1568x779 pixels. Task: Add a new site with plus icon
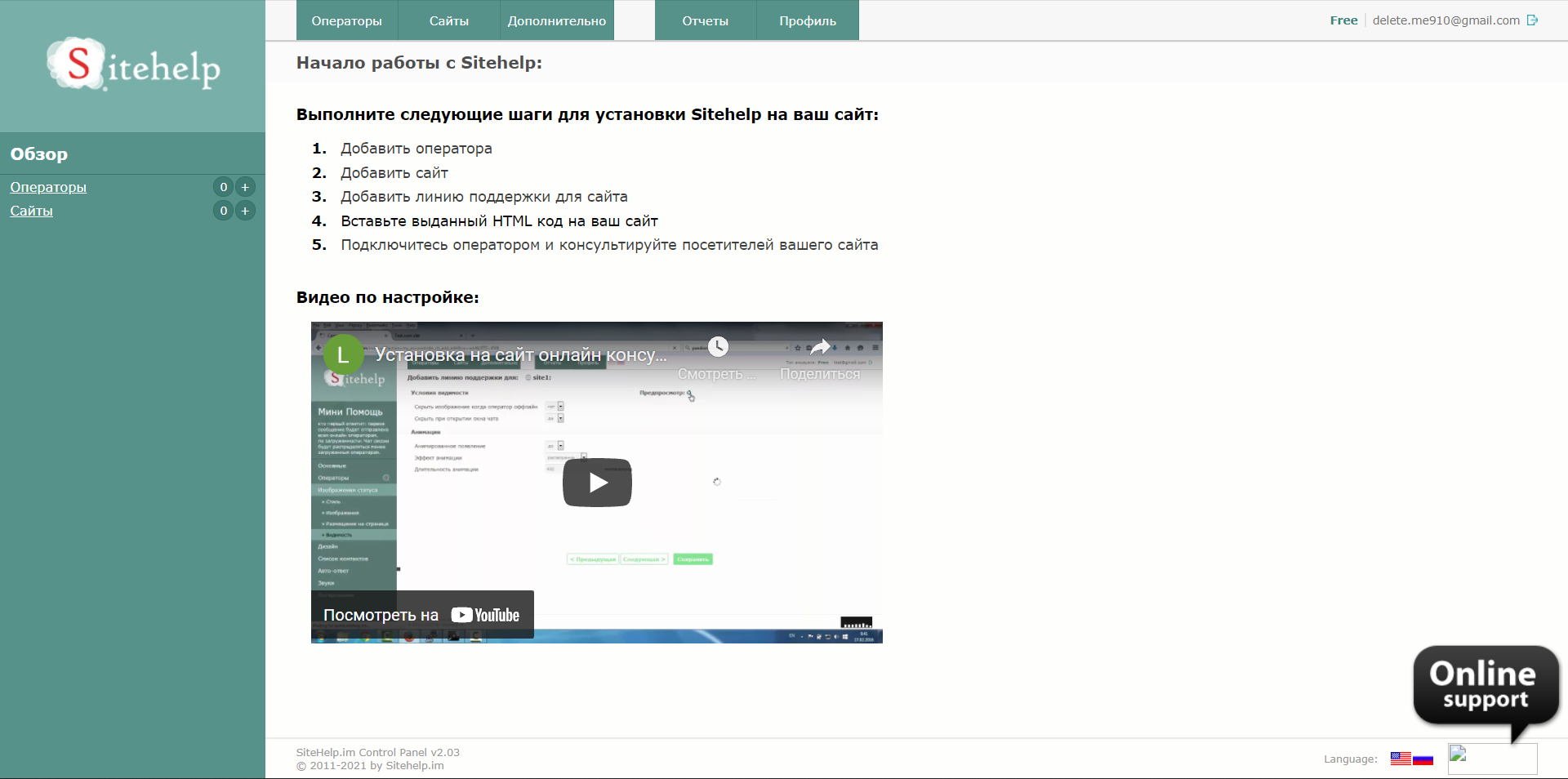coord(245,211)
